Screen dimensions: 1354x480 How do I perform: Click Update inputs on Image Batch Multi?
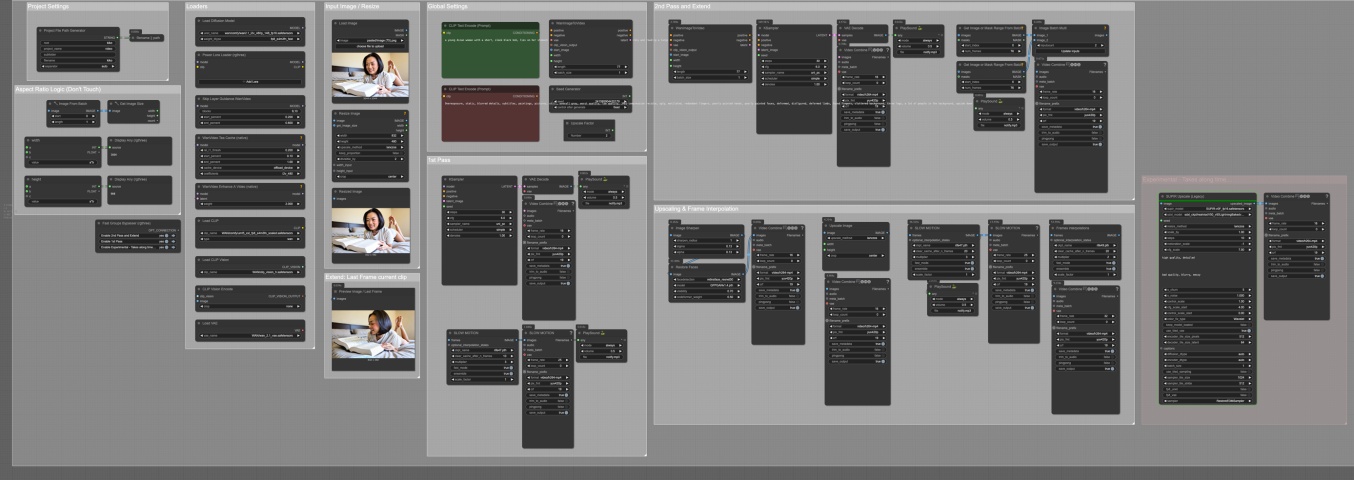[1070, 51]
